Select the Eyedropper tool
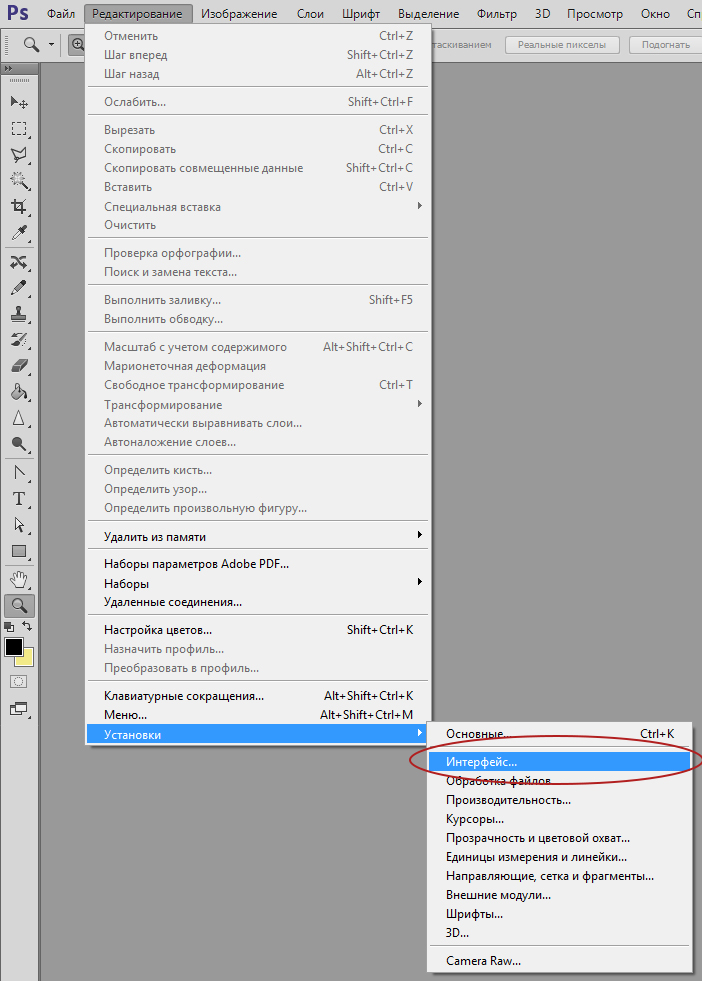This screenshot has width=702, height=981. 19,233
